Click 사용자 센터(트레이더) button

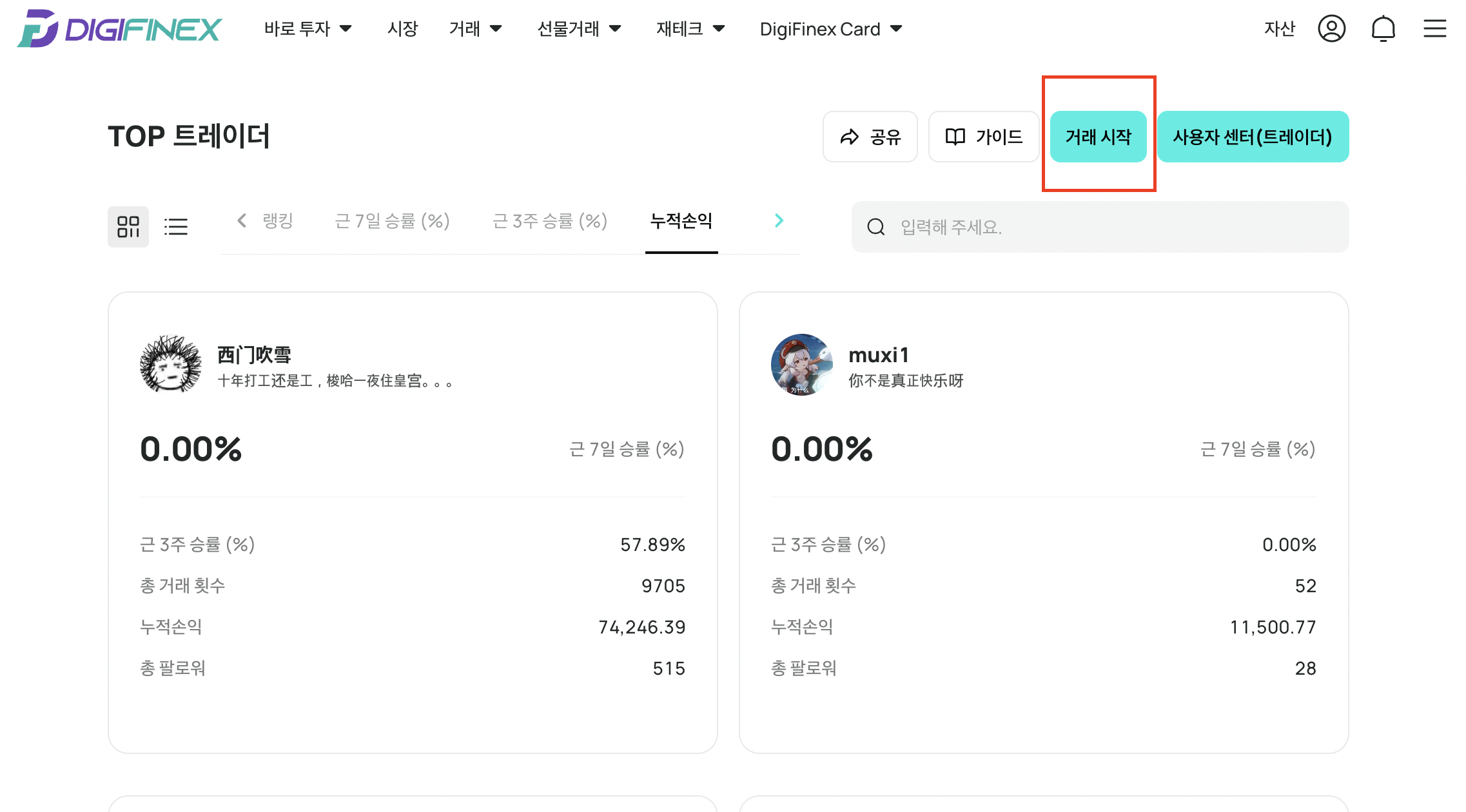pyautogui.click(x=1253, y=137)
